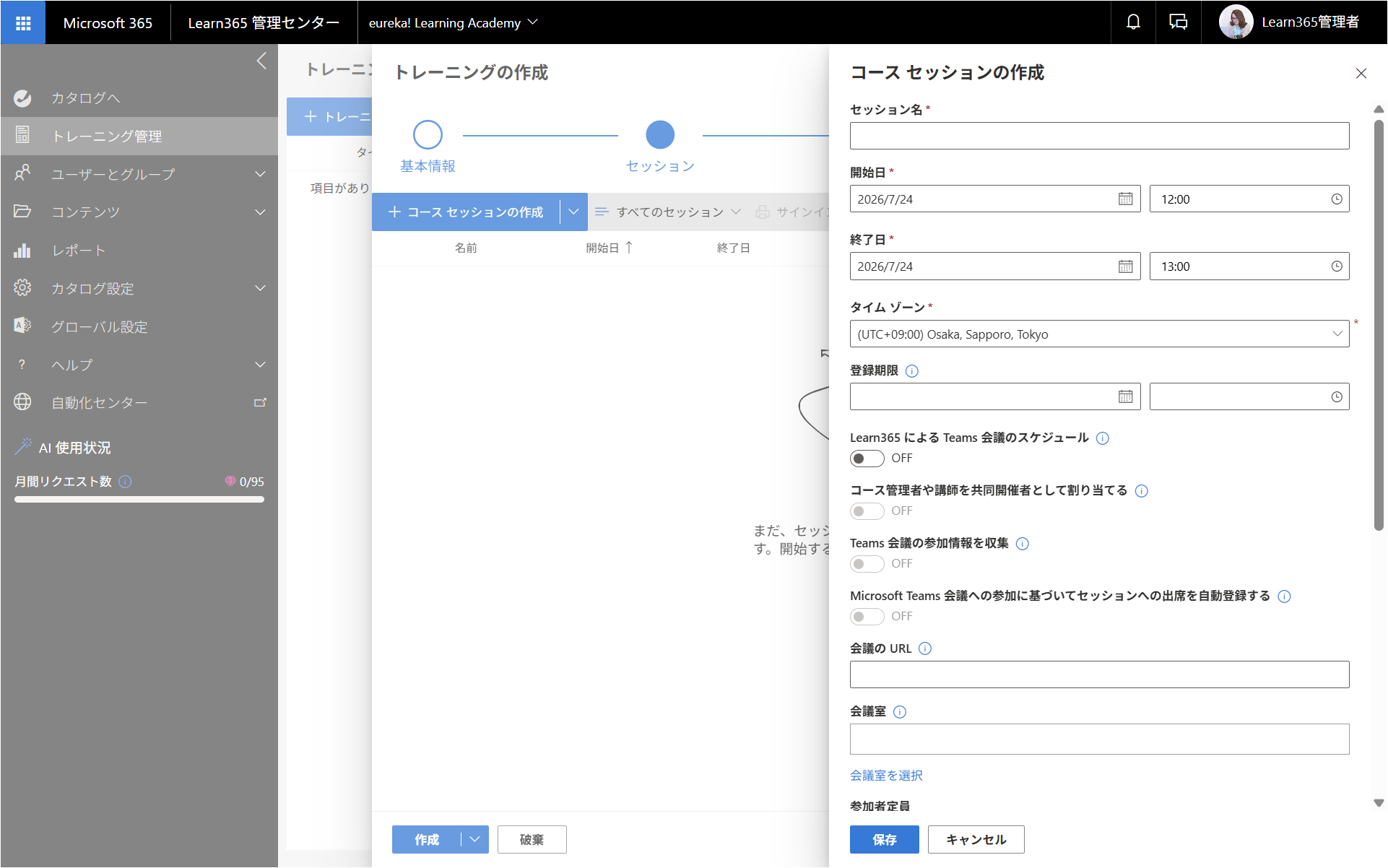
Task: Open the calendar picker for 開始日
Action: [x=1125, y=199]
